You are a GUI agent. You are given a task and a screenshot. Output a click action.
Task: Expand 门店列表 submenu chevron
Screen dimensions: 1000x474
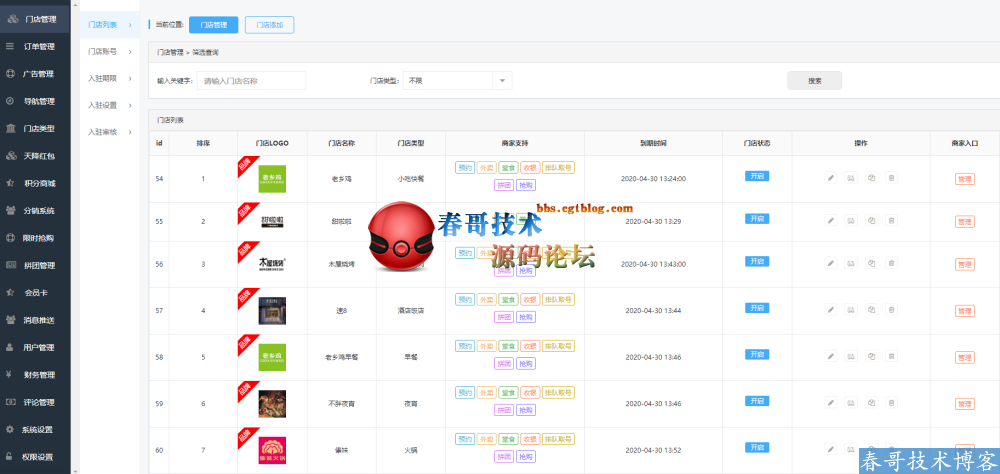pyautogui.click(x=130, y=25)
